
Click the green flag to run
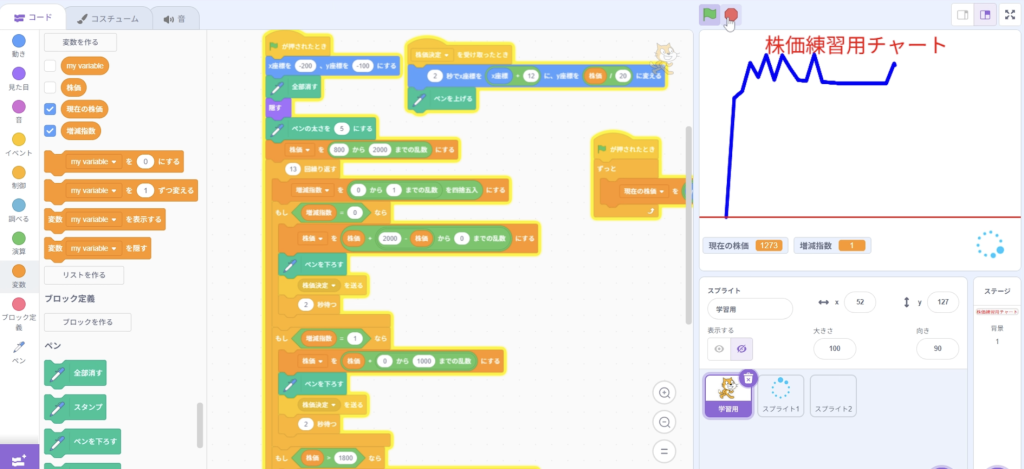[709, 14]
